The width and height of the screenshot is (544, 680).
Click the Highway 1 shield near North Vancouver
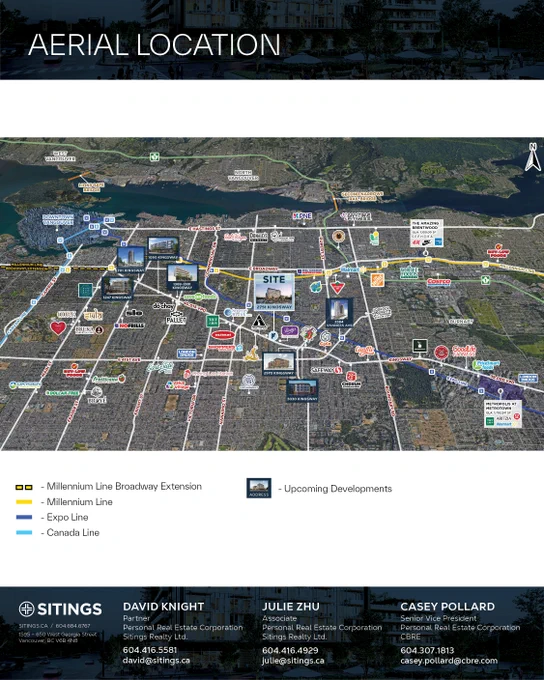tap(154, 157)
